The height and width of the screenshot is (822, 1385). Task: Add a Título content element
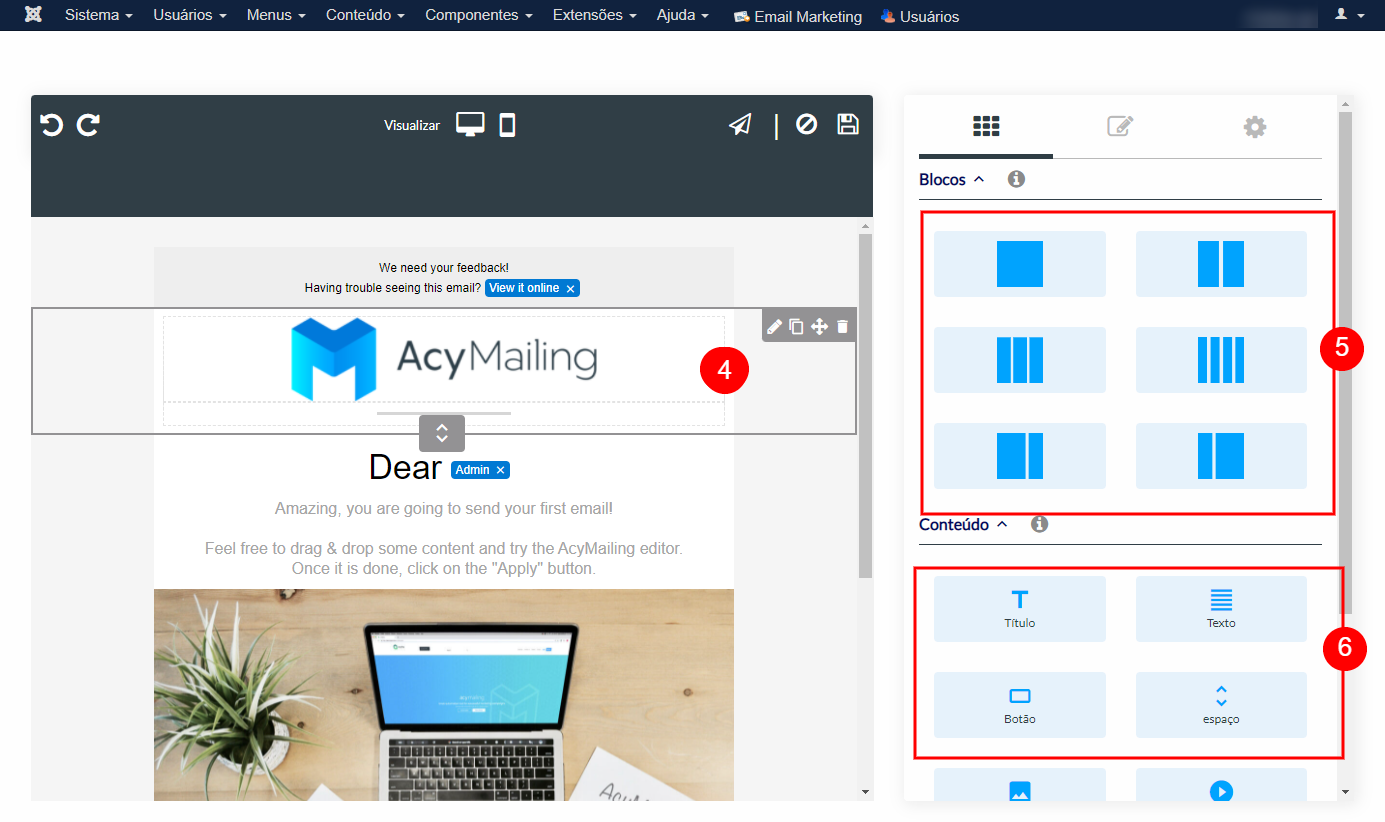[1019, 608]
